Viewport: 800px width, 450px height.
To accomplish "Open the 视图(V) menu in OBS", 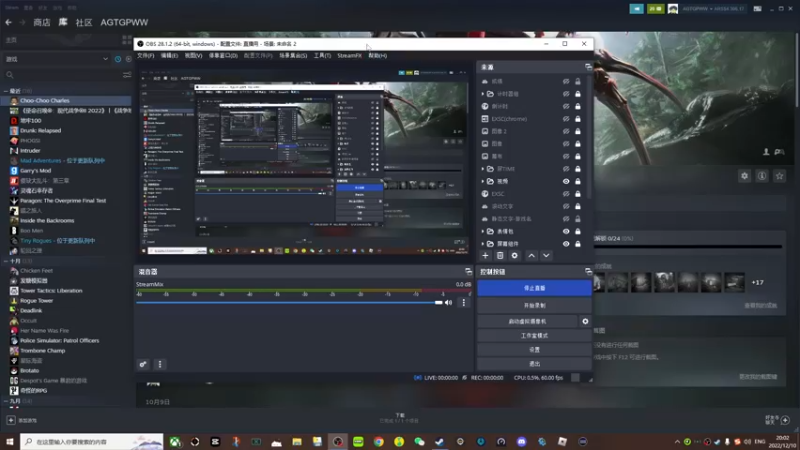I will [x=193, y=56].
